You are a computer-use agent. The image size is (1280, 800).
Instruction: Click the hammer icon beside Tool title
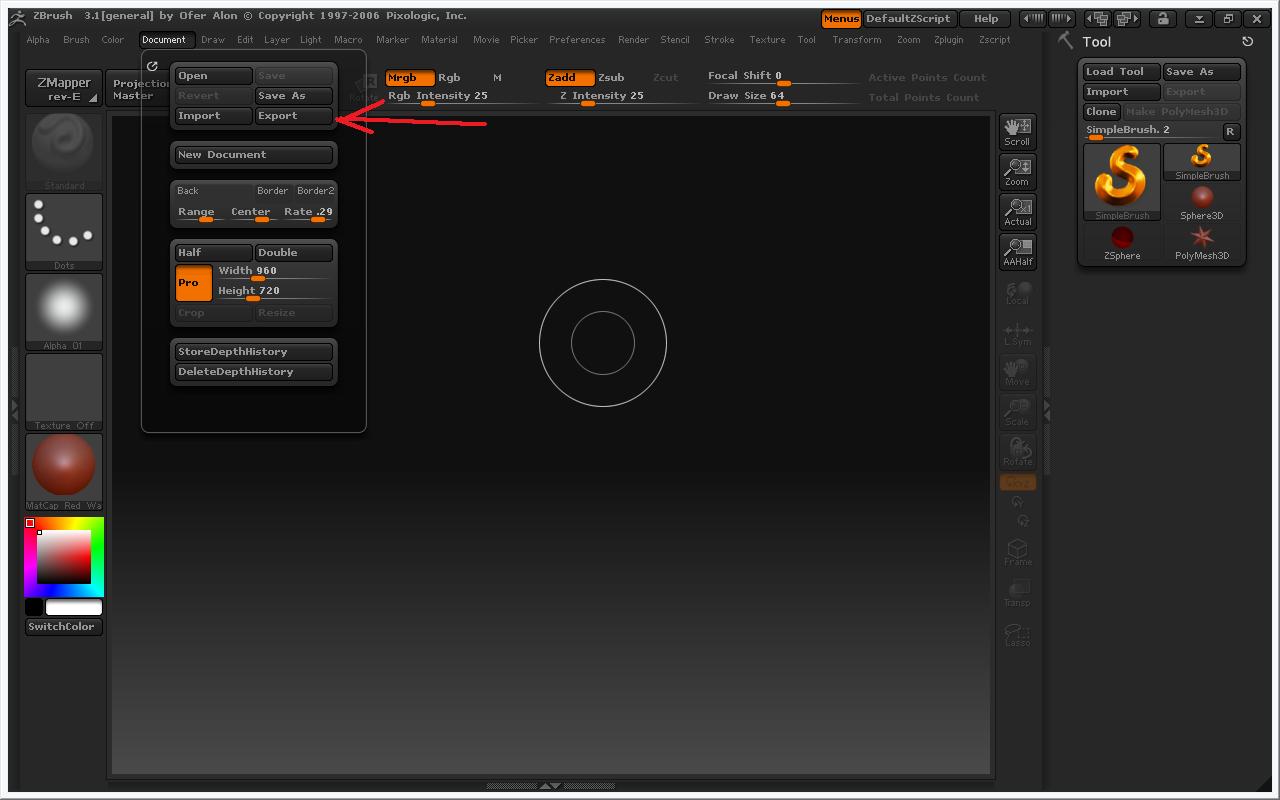(x=1066, y=40)
